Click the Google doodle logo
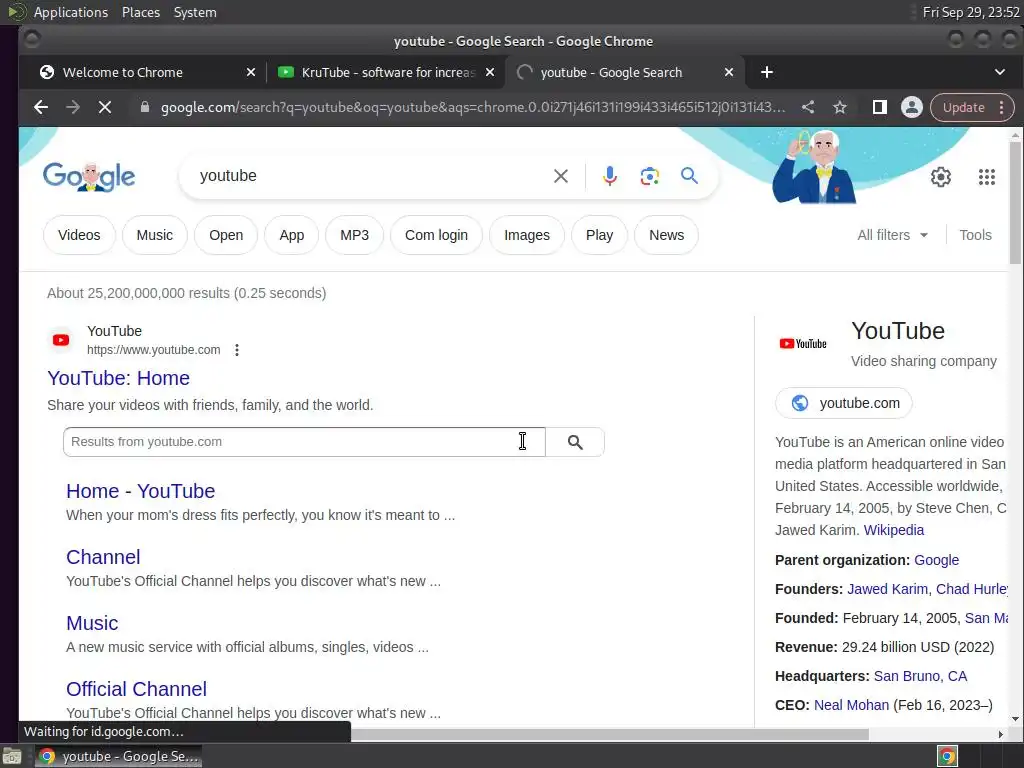The width and height of the screenshot is (1024, 768). coord(89,176)
